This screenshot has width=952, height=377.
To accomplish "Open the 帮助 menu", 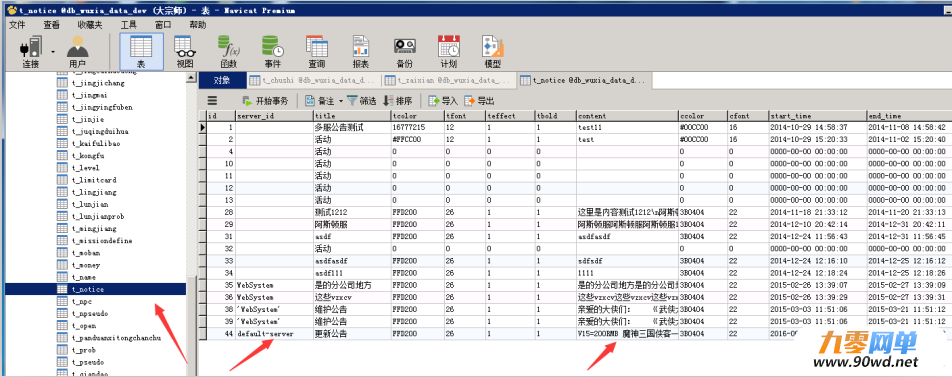I will (198, 25).
